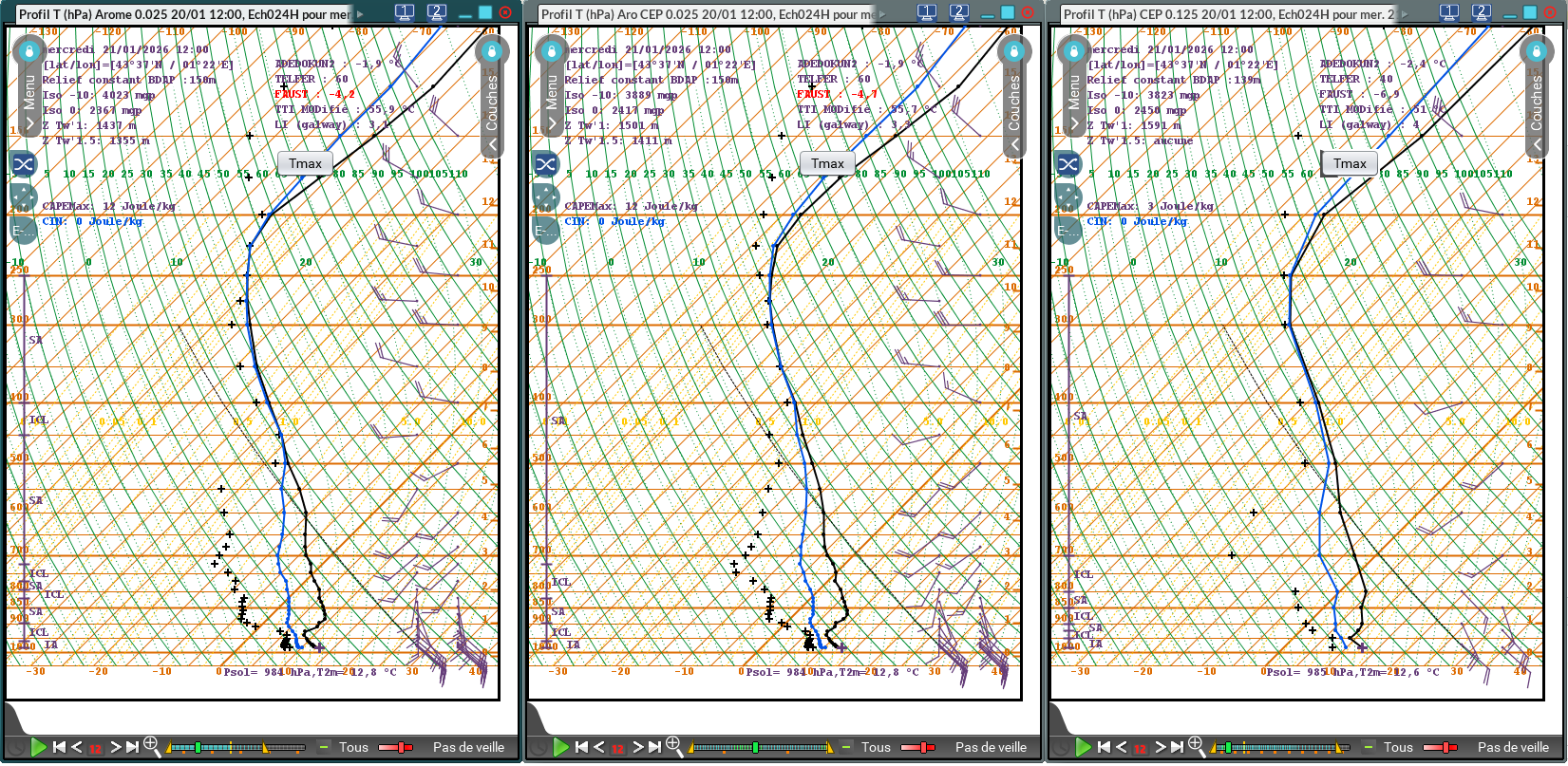Toggle the Couches lock in the Aro CEP panel

coord(1013,51)
